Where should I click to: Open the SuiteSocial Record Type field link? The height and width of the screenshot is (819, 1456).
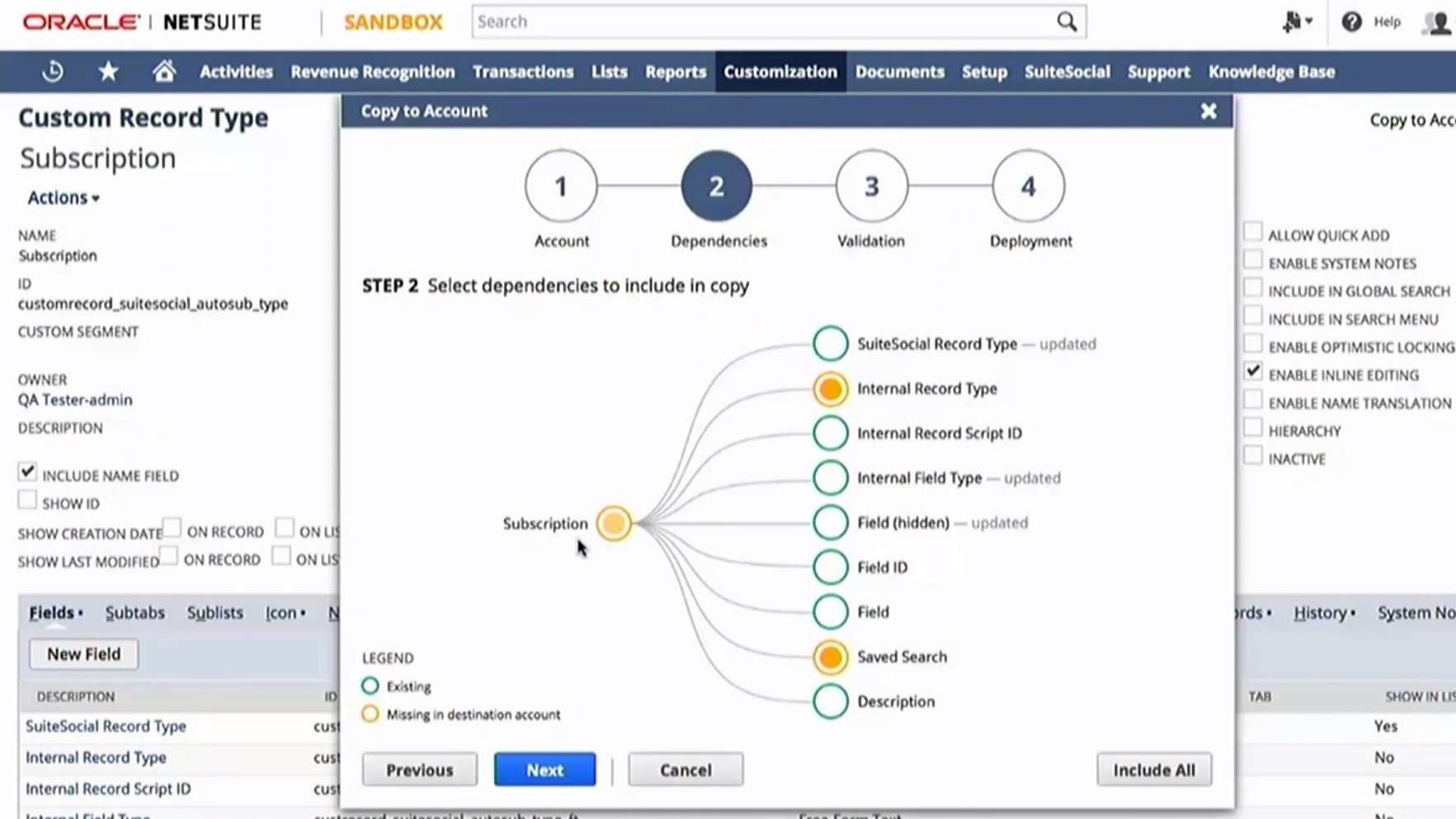pos(106,726)
